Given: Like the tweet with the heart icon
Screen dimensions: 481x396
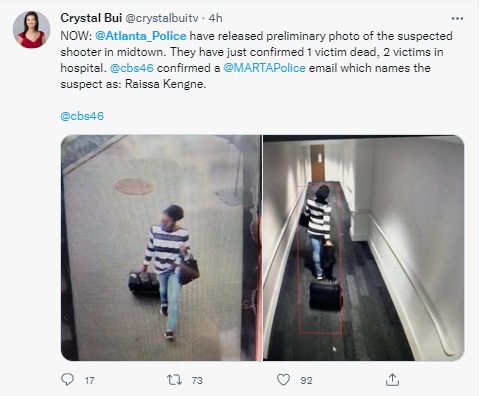Looking at the screenshot, I should [283, 380].
